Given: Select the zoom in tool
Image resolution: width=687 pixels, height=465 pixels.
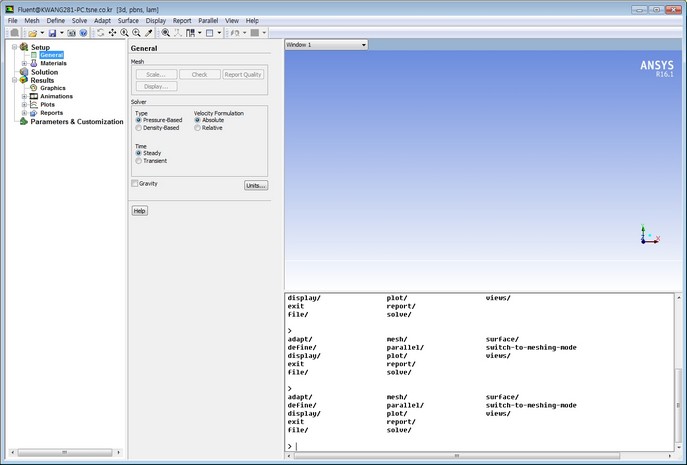Looking at the screenshot, I should pos(124,33).
